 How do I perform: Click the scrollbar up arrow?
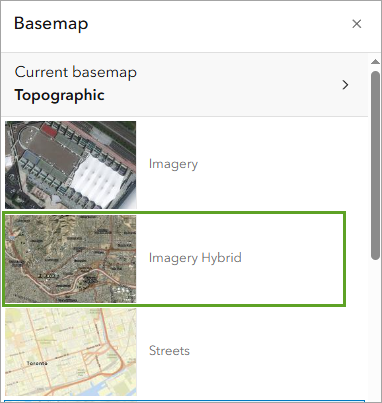375,62
